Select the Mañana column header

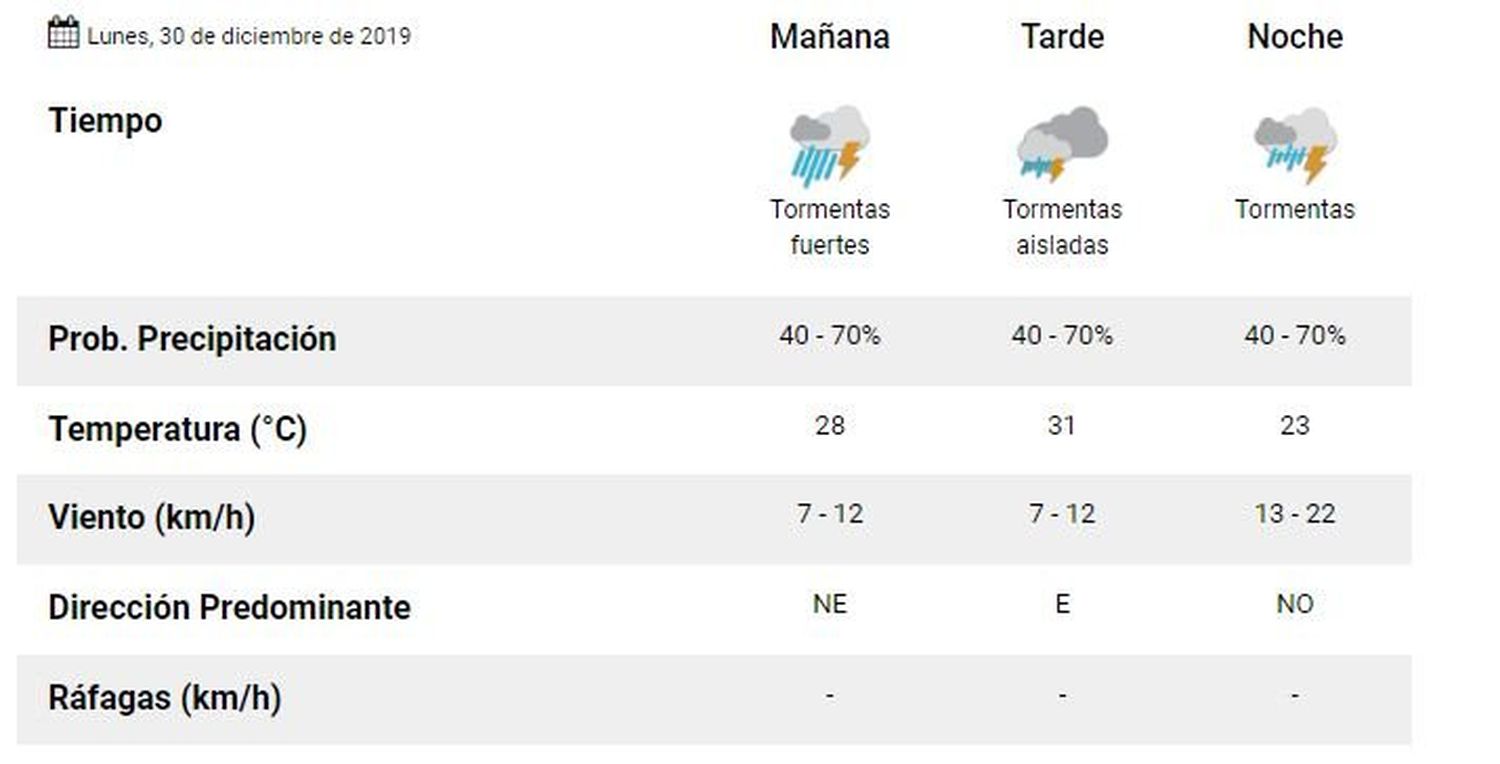[829, 37]
